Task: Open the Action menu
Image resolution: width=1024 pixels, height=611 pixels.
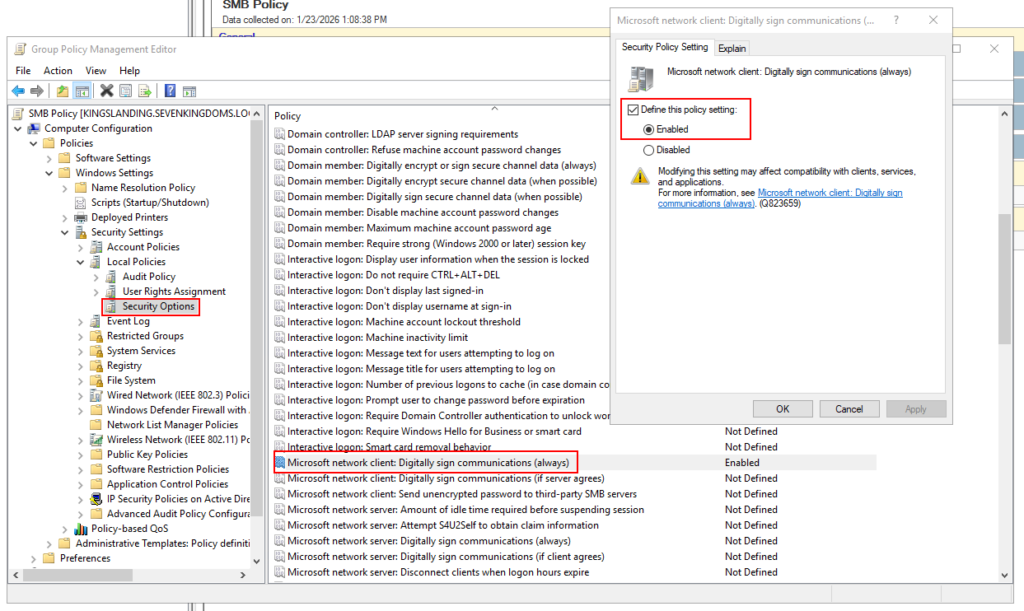Action: [x=57, y=71]
